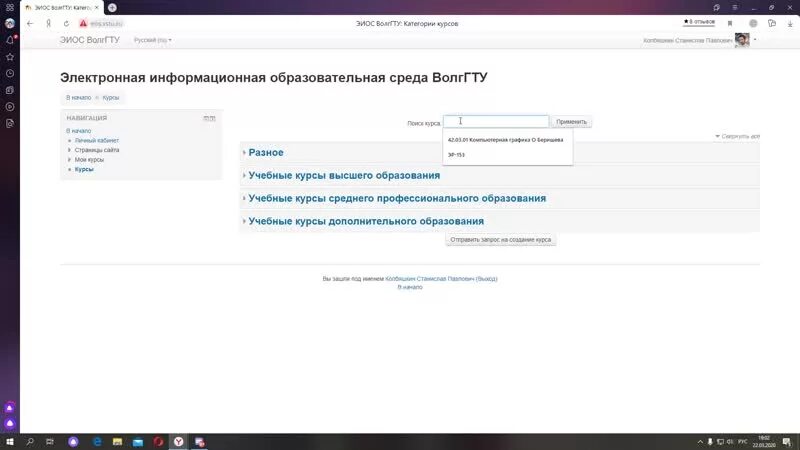Open a new tab with plus button
This screenshot has width=800, height=450.
[x=112, y=8]
